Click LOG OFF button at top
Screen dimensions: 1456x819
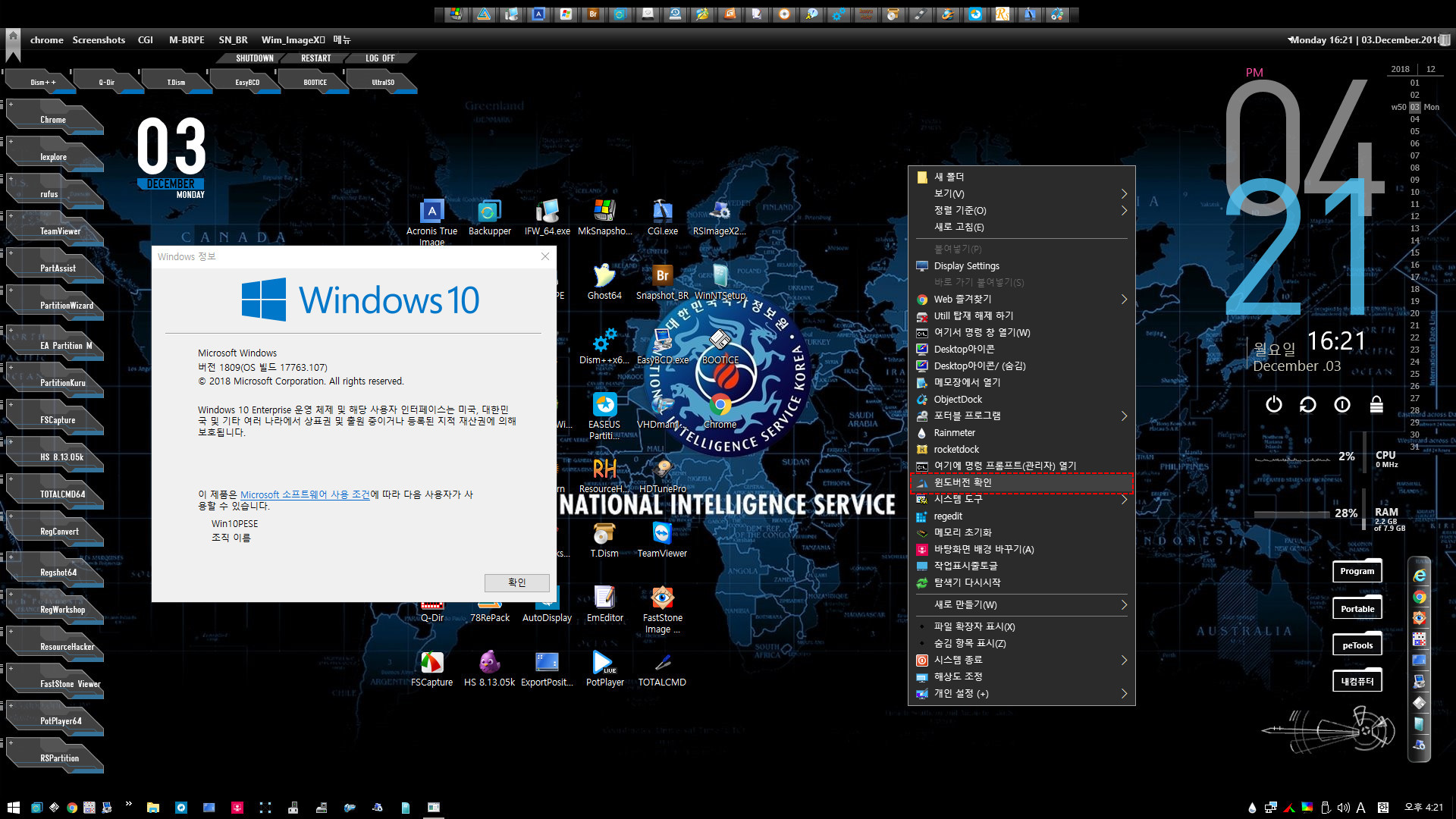pos(380,58)
